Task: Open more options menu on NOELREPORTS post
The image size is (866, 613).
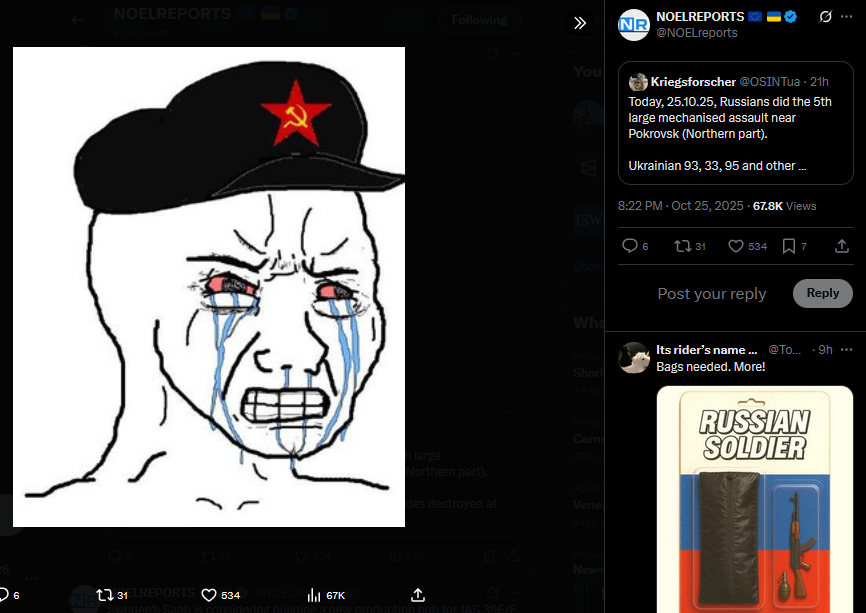Action: [x=846, y=17]
